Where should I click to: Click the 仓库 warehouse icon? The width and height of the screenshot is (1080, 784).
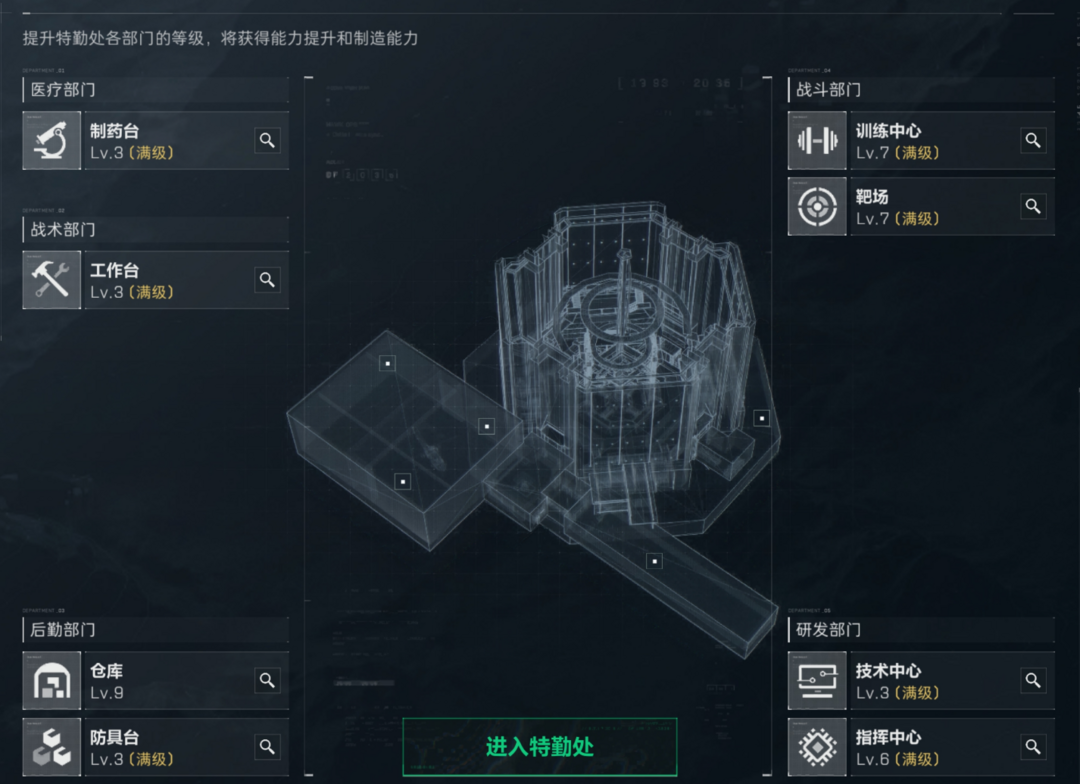point(52,681)
